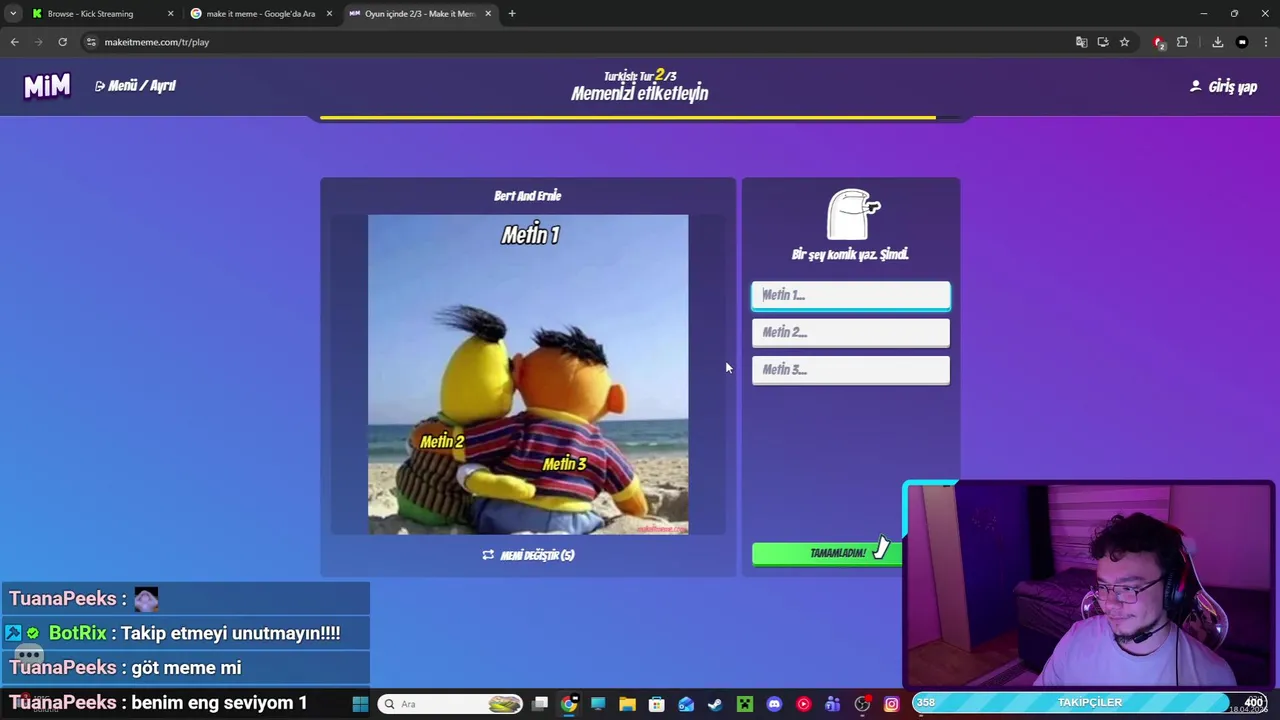This screenshot has height=720, width=1280.
Task: Focus the Metin 2 input field
Action: tap(851, 332)
